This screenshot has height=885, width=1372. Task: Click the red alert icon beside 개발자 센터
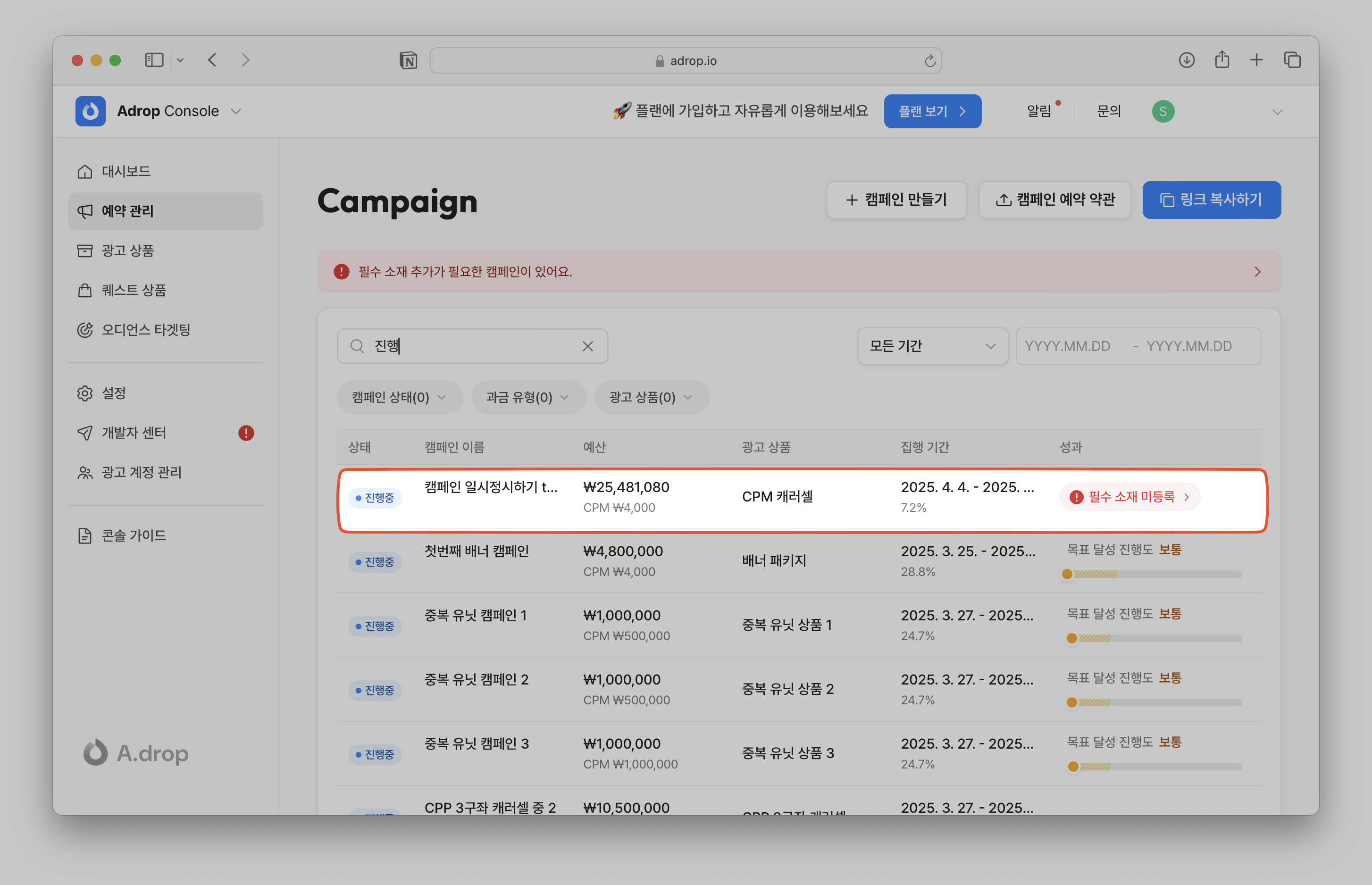(x=246, y=433)
